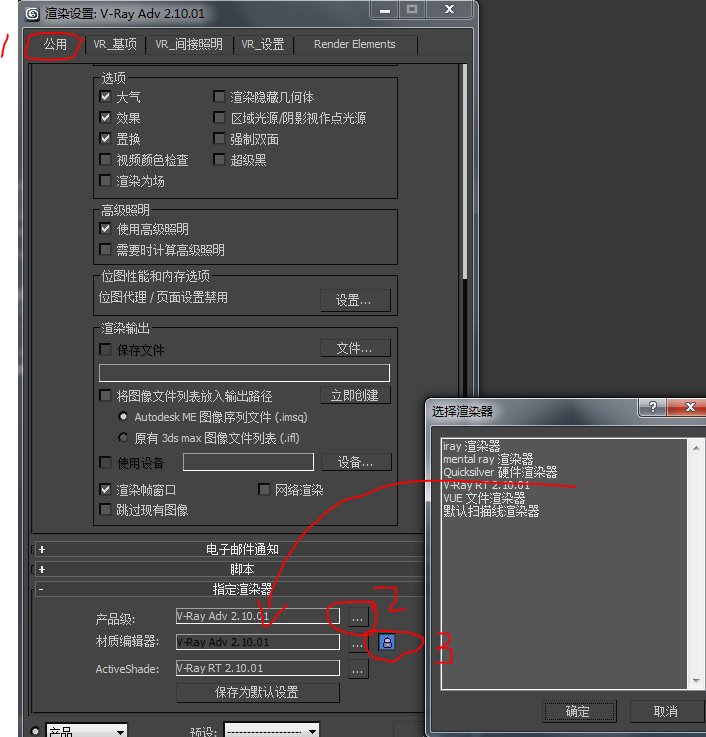Click the 文件... button in render output
Screen dimensions: 706x737
click(355, 348)
